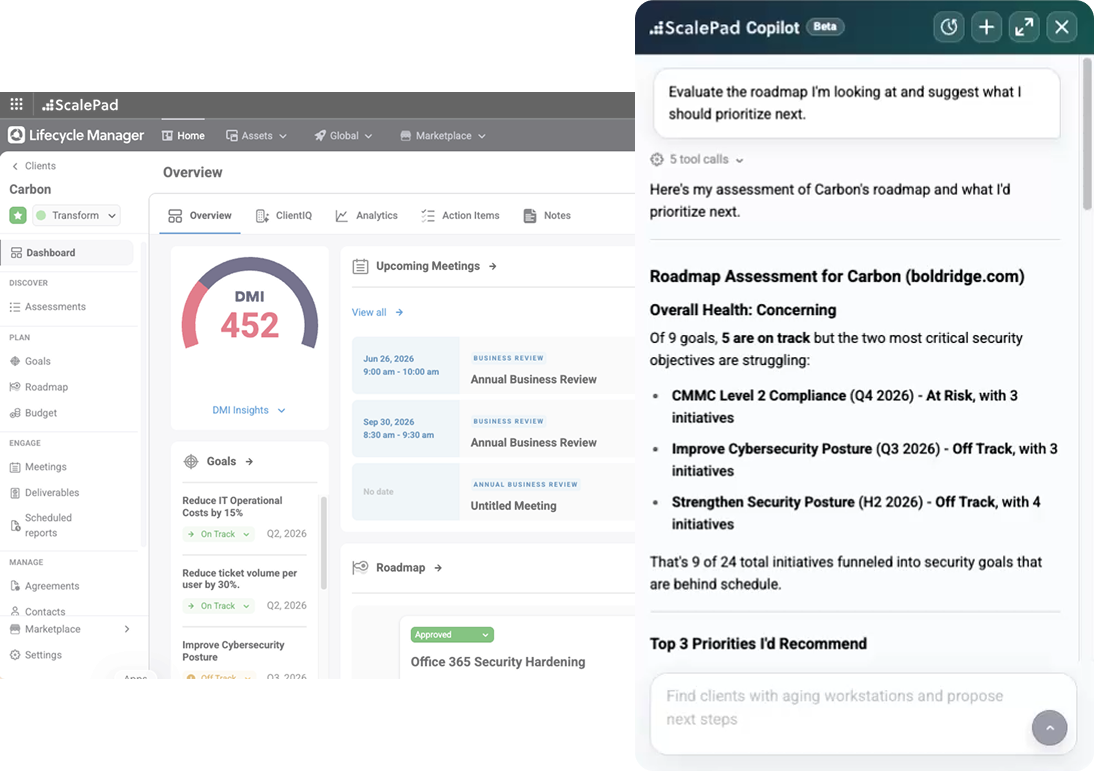Image resolution: width=1094 pixels, height=771 pixels.
Task: Open Scheduled reports in the sidebar
Action: [41, 525]
